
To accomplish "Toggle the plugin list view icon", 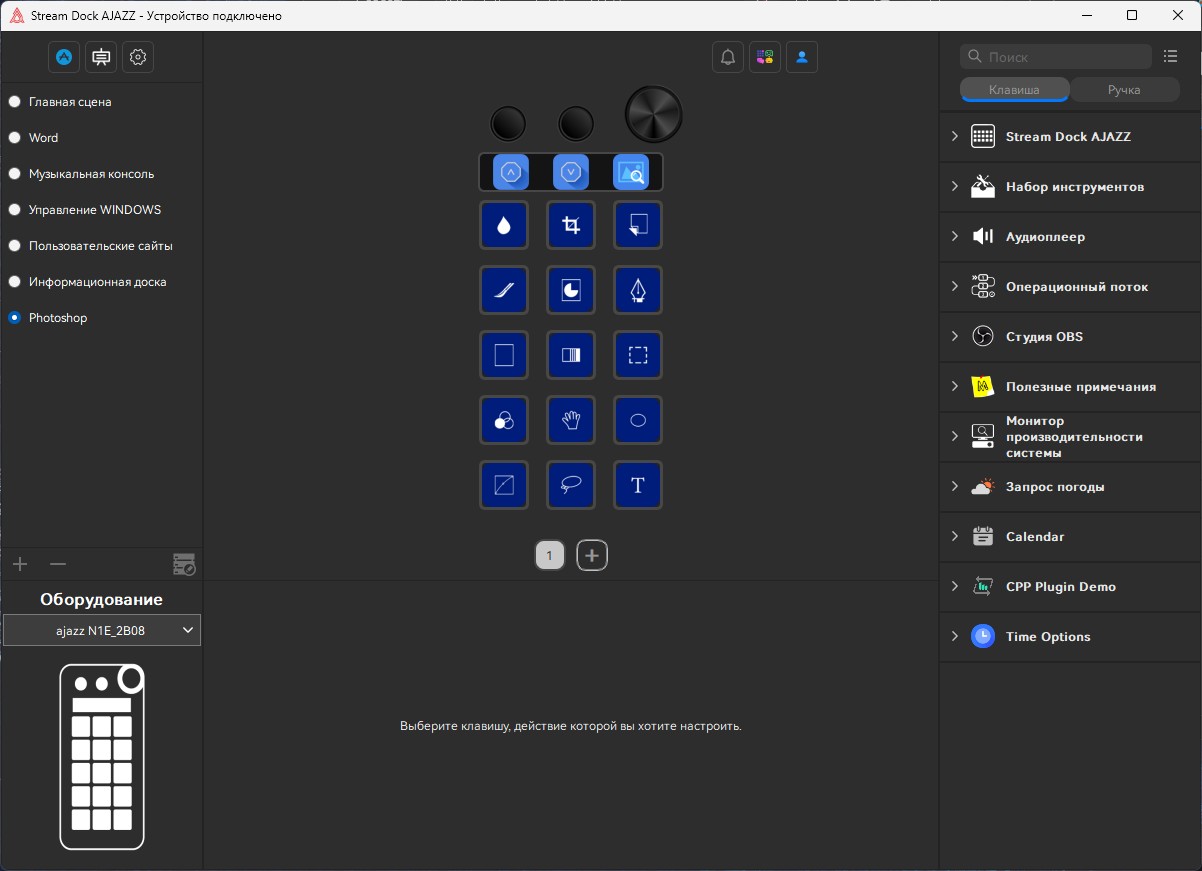I will point(1171,56).
